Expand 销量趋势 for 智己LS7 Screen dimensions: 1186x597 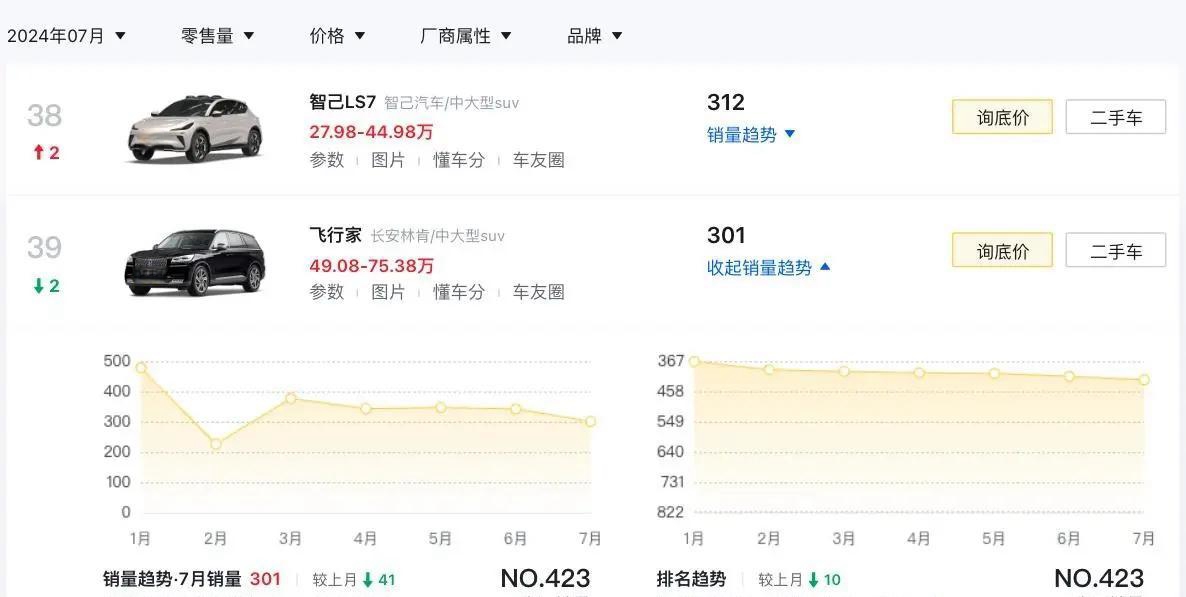[751, 135]
